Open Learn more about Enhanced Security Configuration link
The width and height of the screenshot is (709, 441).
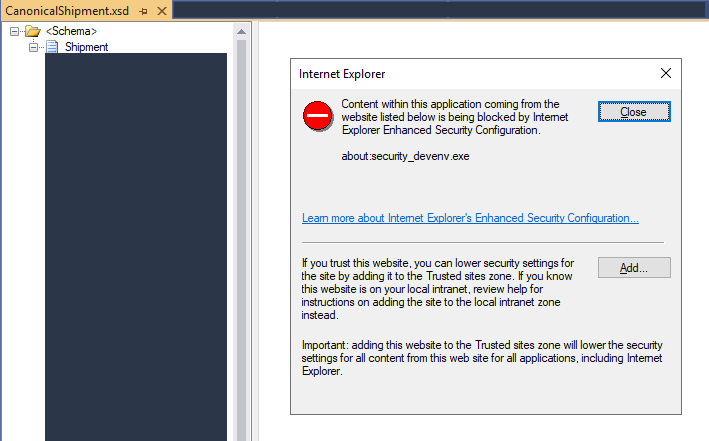tap(470, 218)
